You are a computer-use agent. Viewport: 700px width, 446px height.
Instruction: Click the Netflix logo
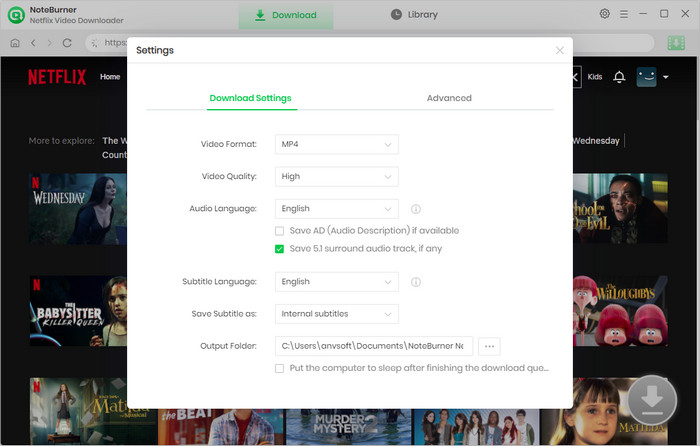[x=57, y=77]
